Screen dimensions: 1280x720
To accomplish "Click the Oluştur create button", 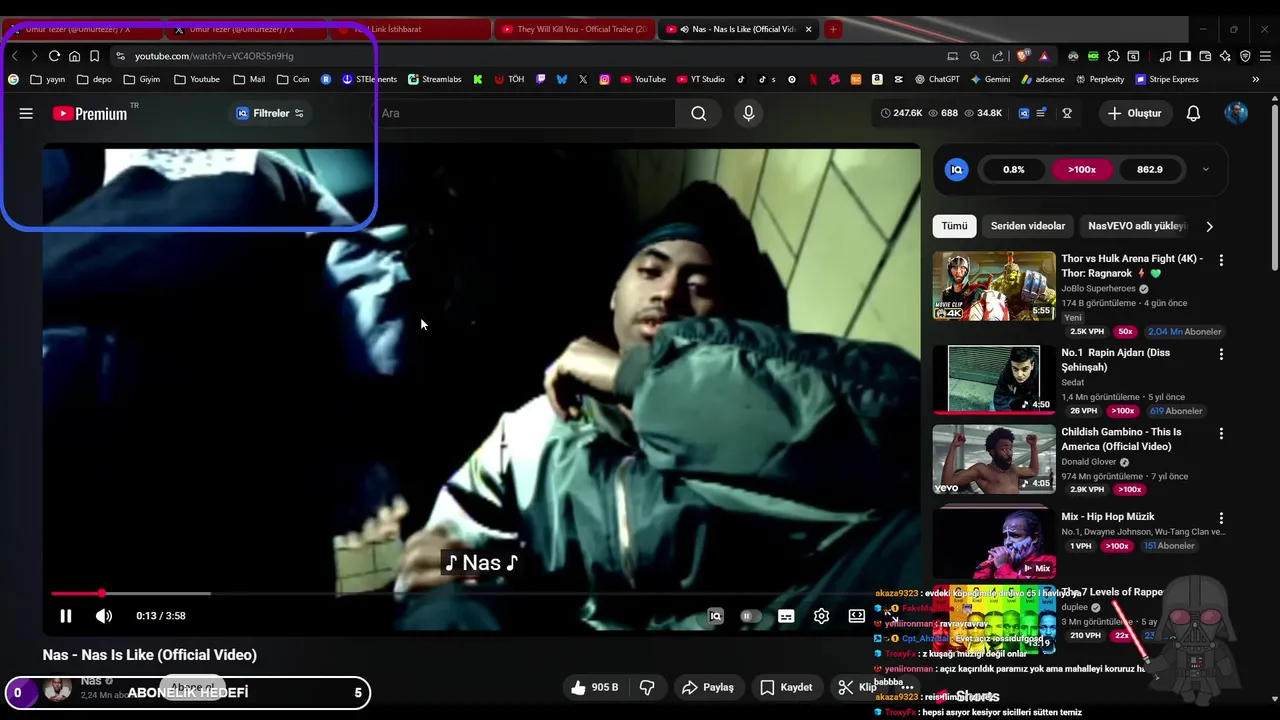I will pyautogui.click(x=1134, y=113).
